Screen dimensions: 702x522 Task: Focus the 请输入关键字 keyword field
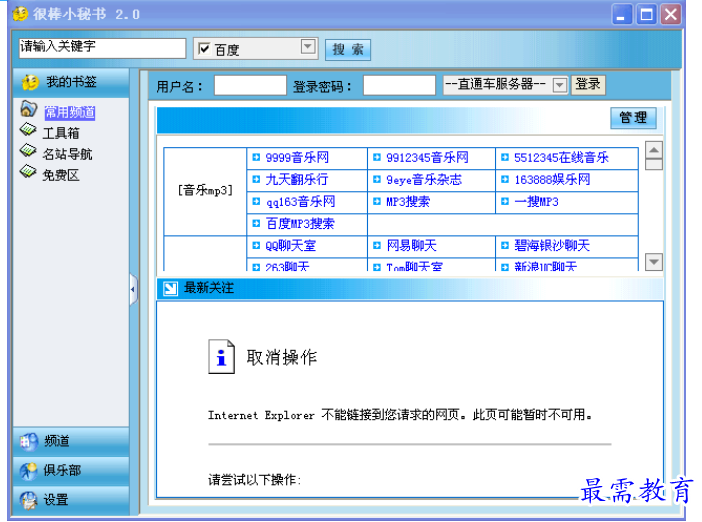(x=102, y=48)
